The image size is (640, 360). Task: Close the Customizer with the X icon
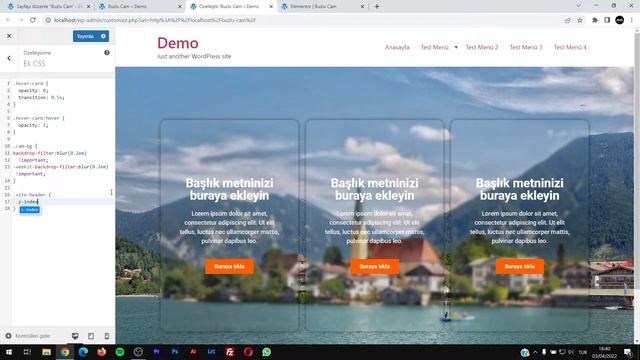(9, 36)
